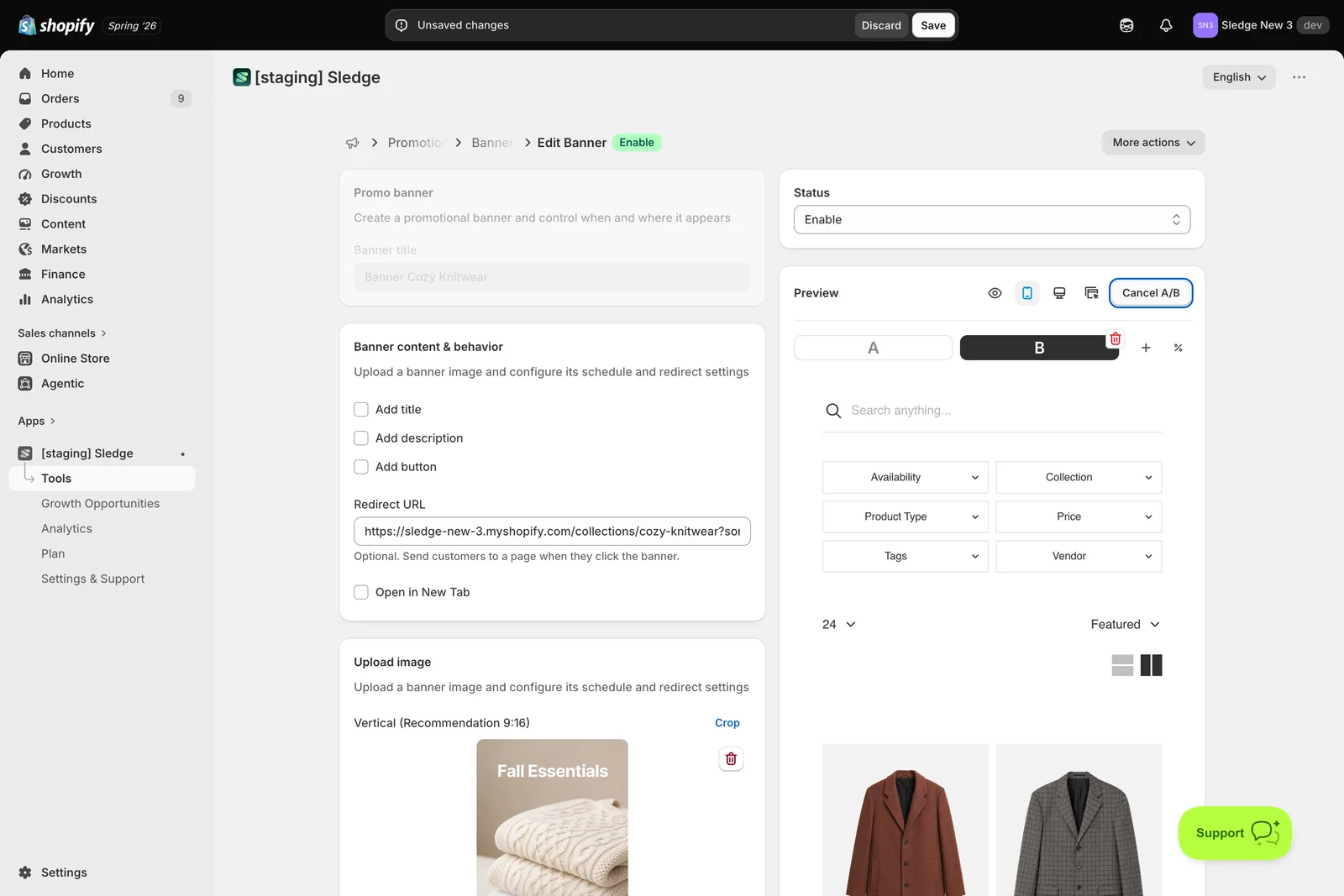1344x896 pixels.
Task: Click the Settings gear icon
Action: tap(25, 872)
